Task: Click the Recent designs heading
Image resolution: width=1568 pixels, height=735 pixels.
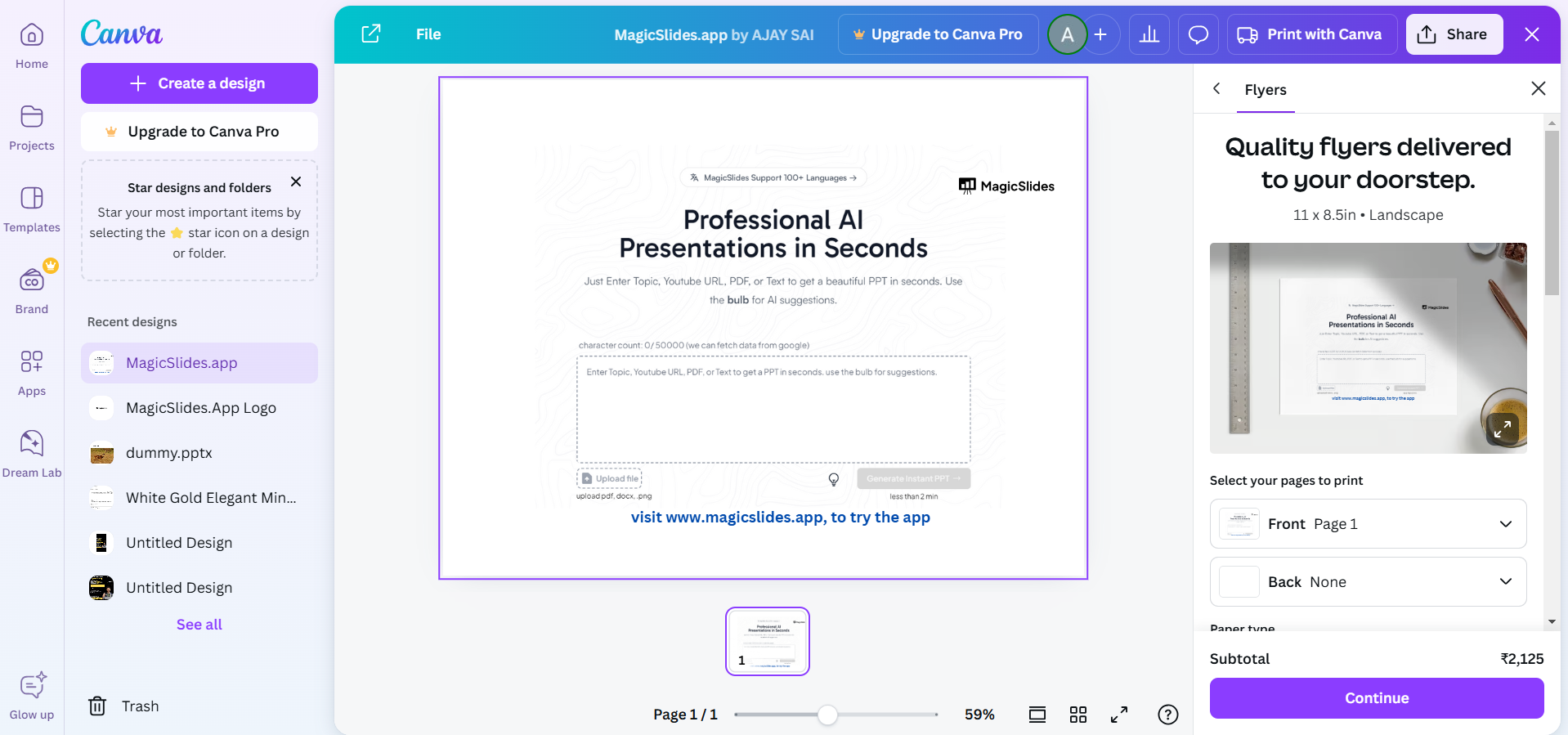Action: point(132,322)
